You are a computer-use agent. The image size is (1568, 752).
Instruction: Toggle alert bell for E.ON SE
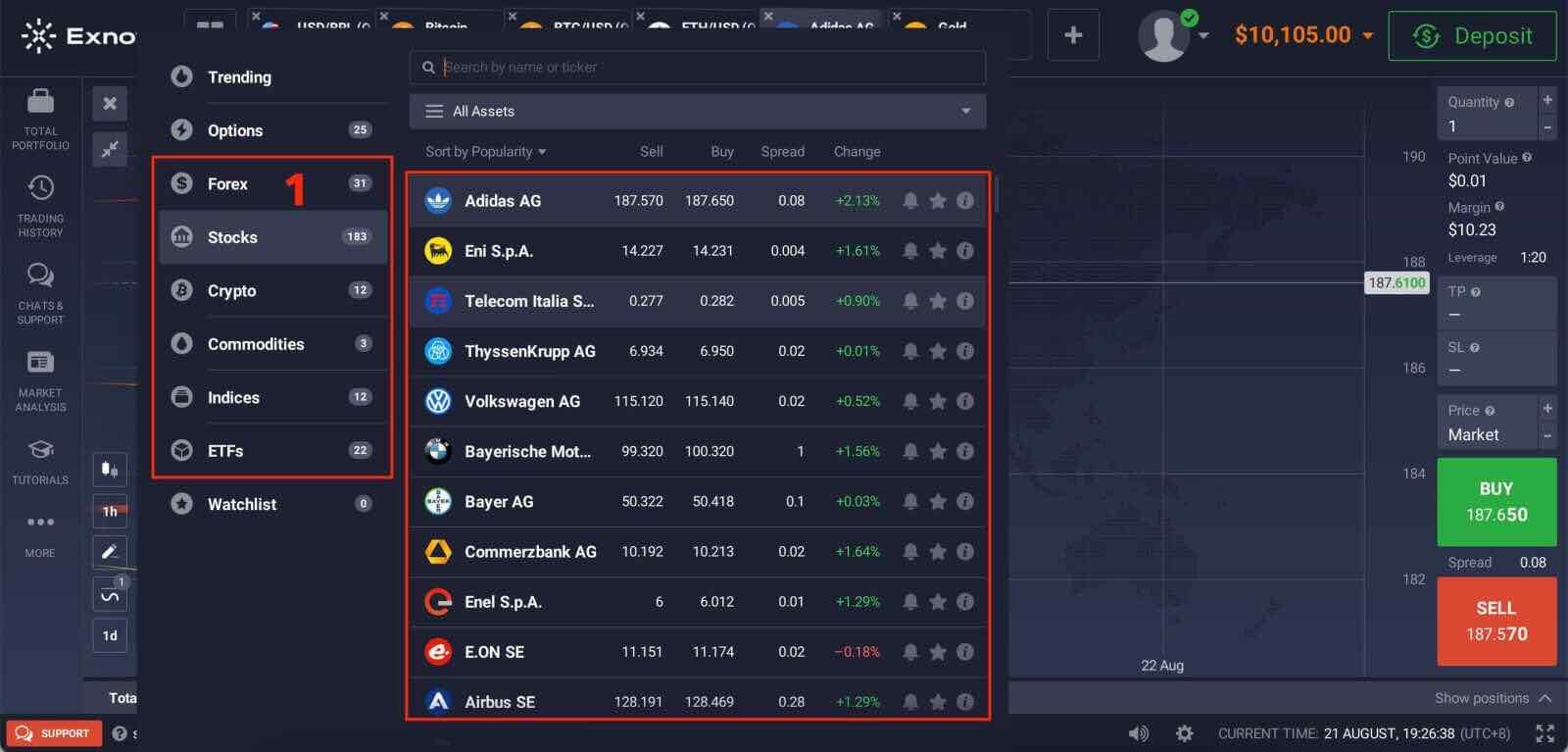910,651
